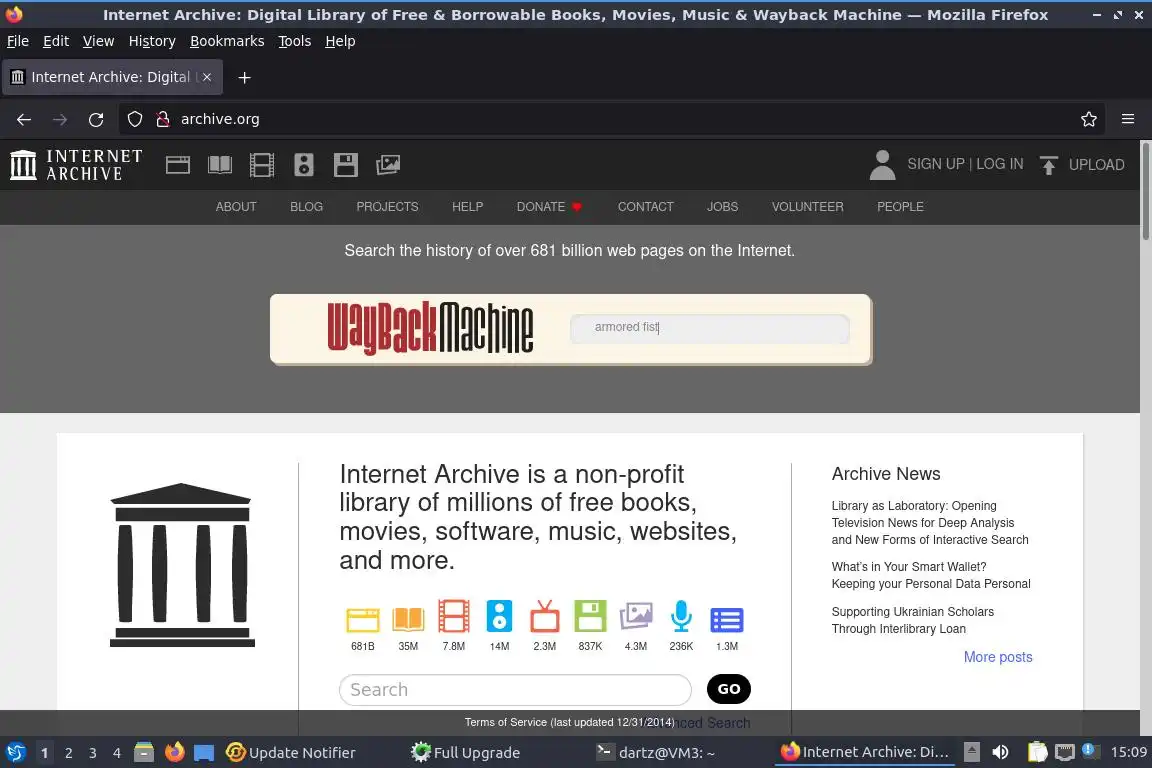Open the 681B web pages collection icon

[363, 620]
